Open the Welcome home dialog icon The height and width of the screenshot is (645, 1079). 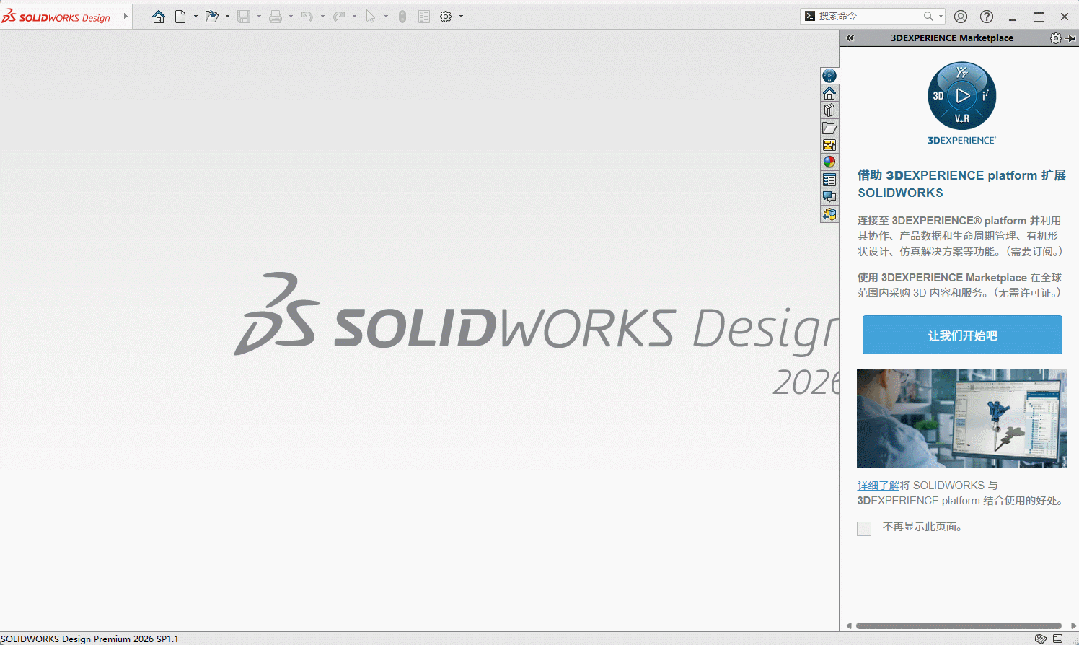tap(158, 17)
